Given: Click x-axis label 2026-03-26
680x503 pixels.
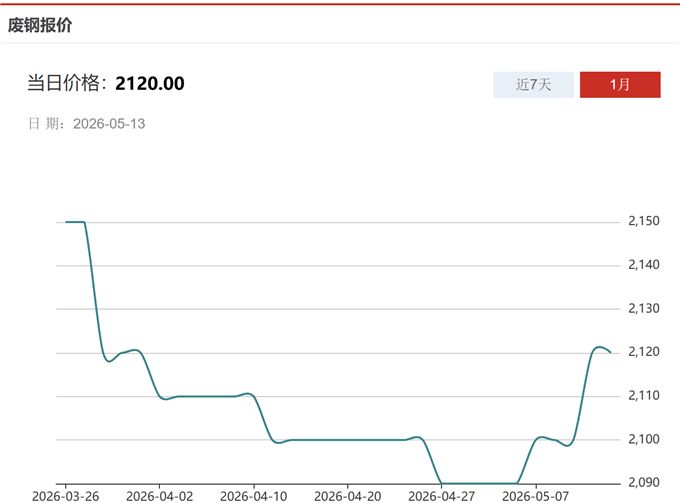Looking at the screenshot, I should (65, 496).
